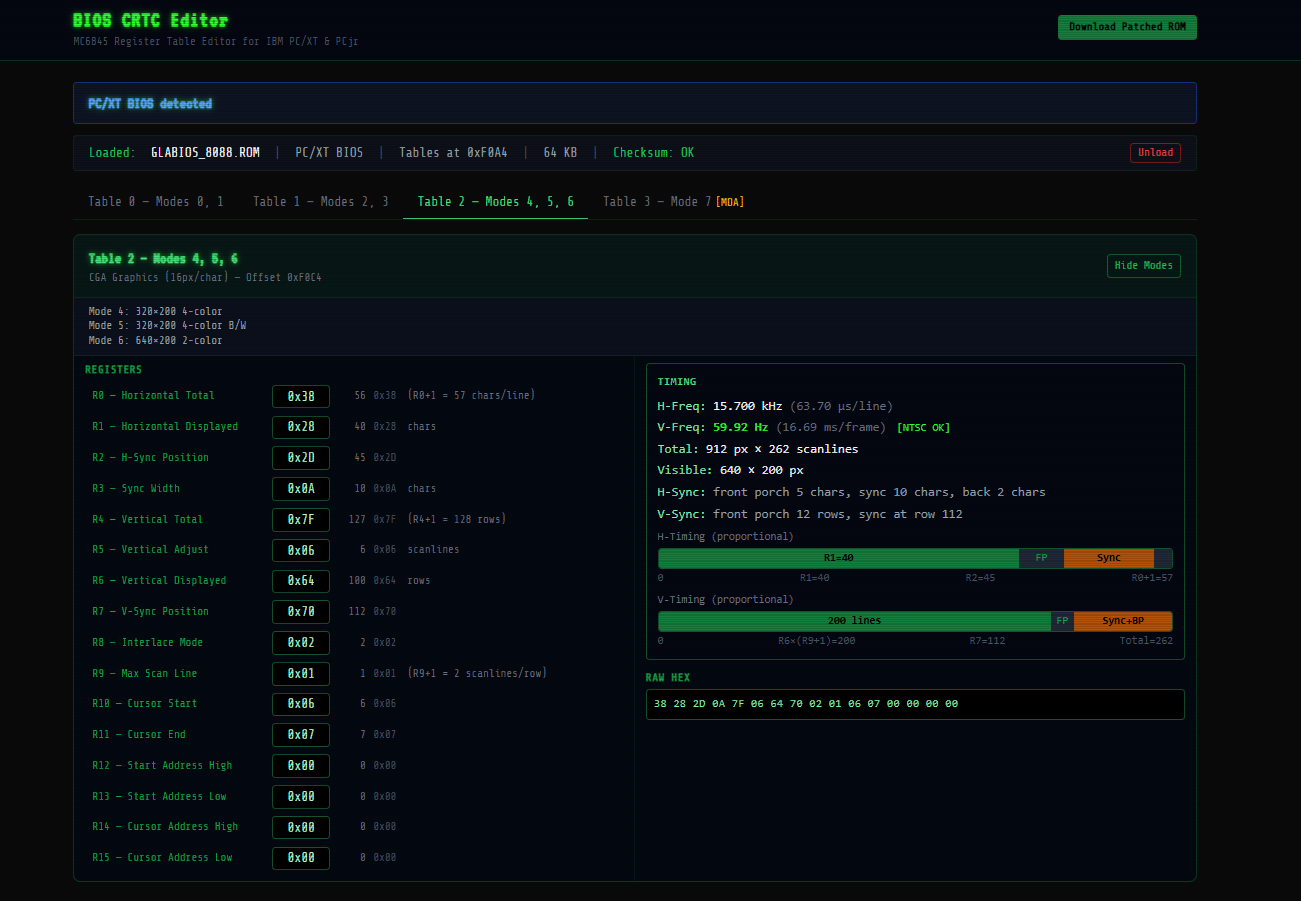Click the R0 Horizontal Total hex field
This screenshot has height=901, width=1301.
tap(301, 396)
